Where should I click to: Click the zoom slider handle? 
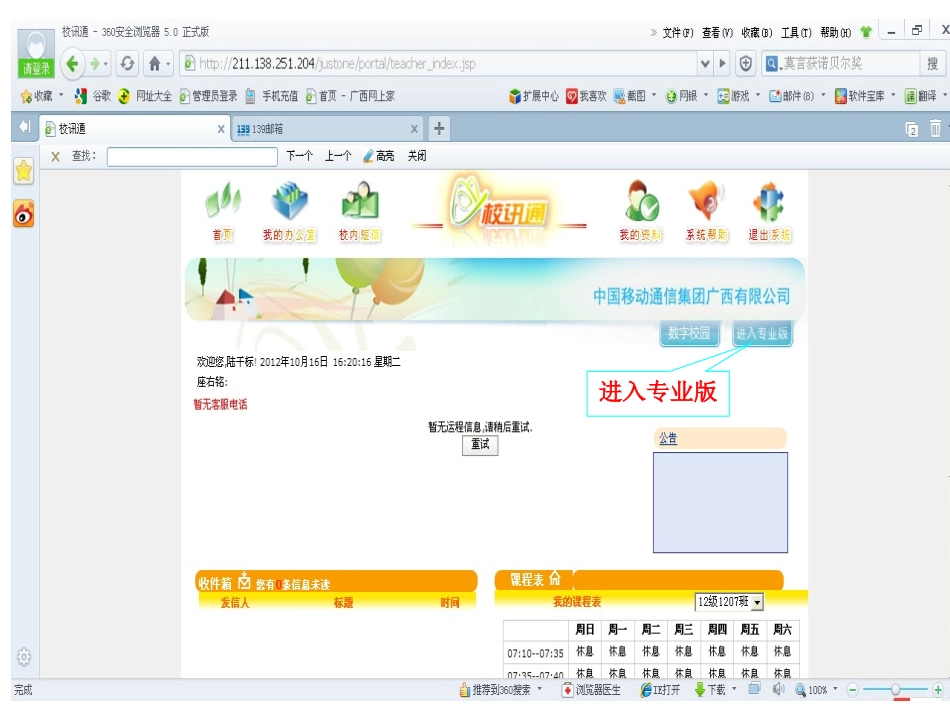click(x=895, y=689)
